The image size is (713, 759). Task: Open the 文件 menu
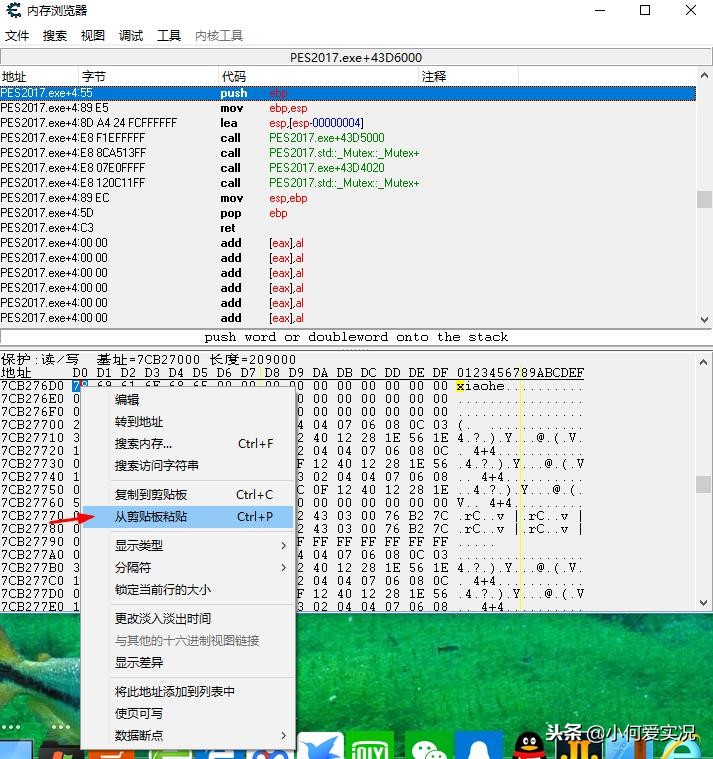[x=17, y=36]
